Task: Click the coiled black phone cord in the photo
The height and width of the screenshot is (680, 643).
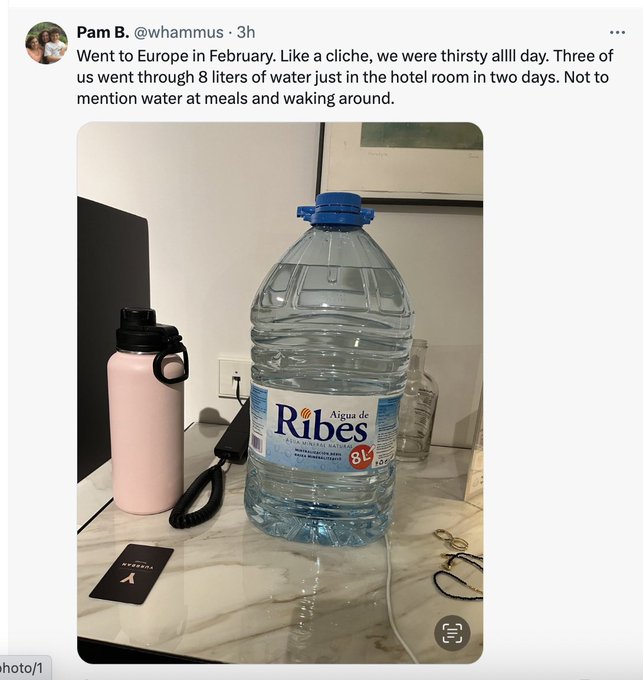Action: [x=199, y=493]
